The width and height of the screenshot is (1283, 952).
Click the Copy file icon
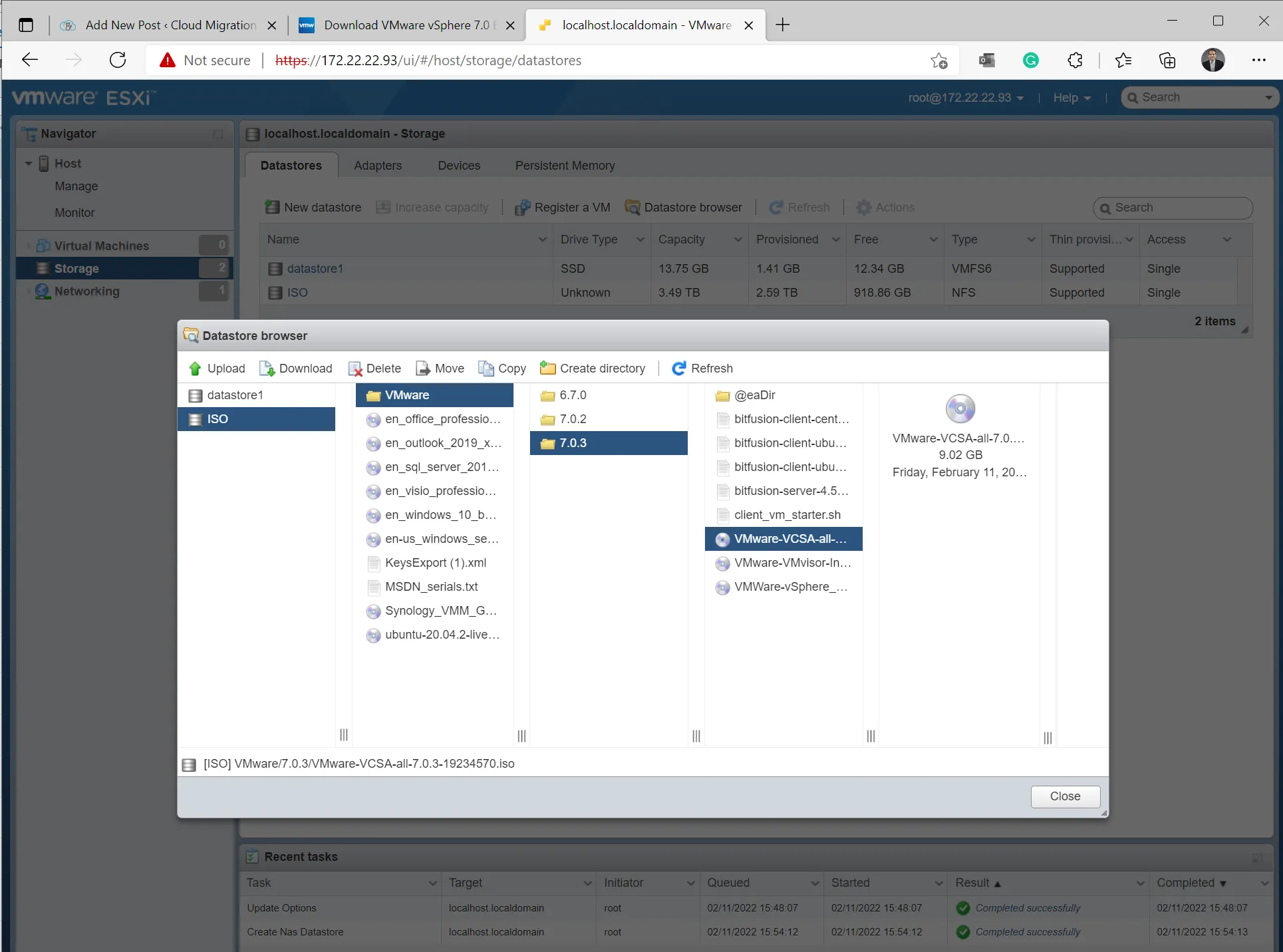(486, 369)
